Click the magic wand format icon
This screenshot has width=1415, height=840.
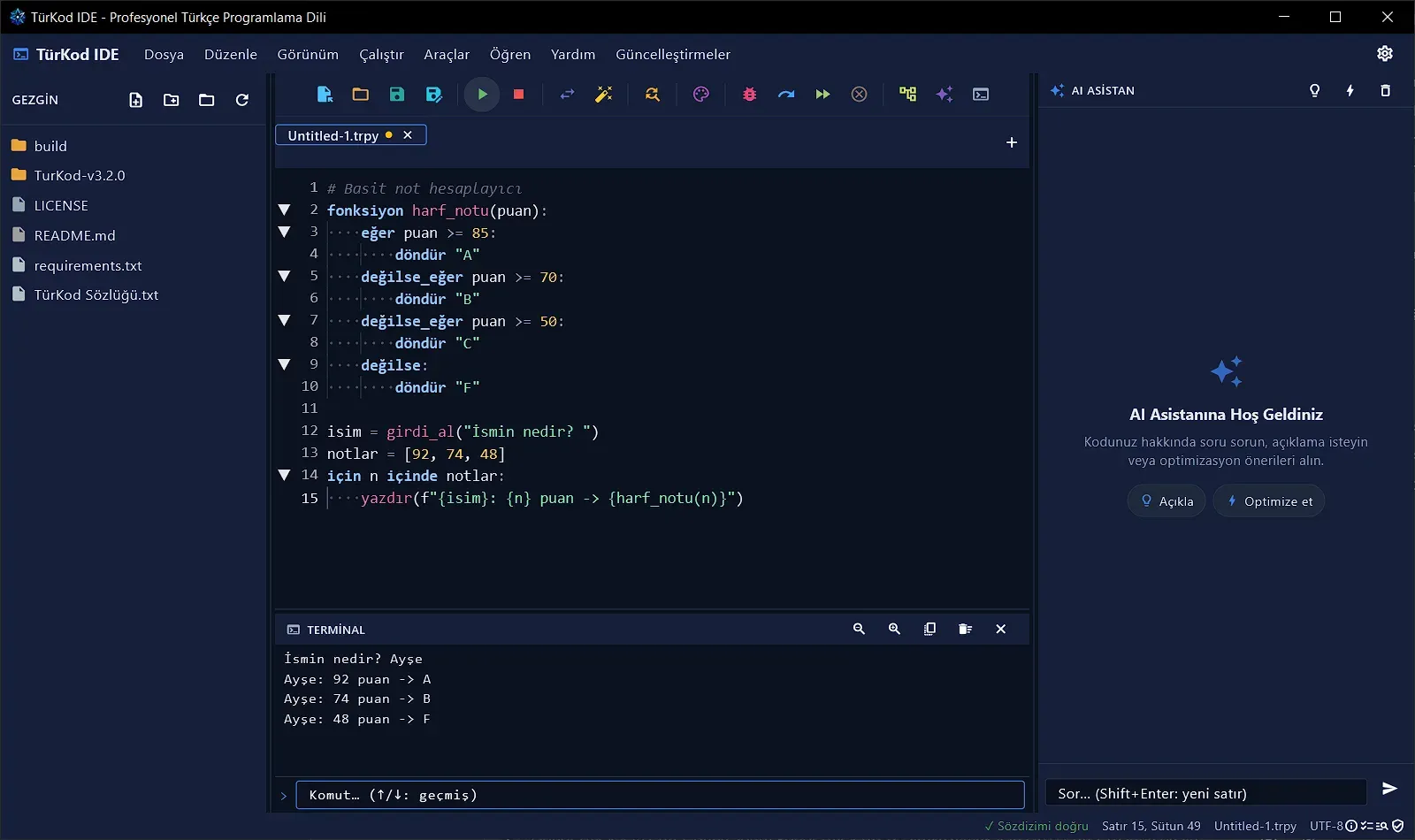point(604,95)
